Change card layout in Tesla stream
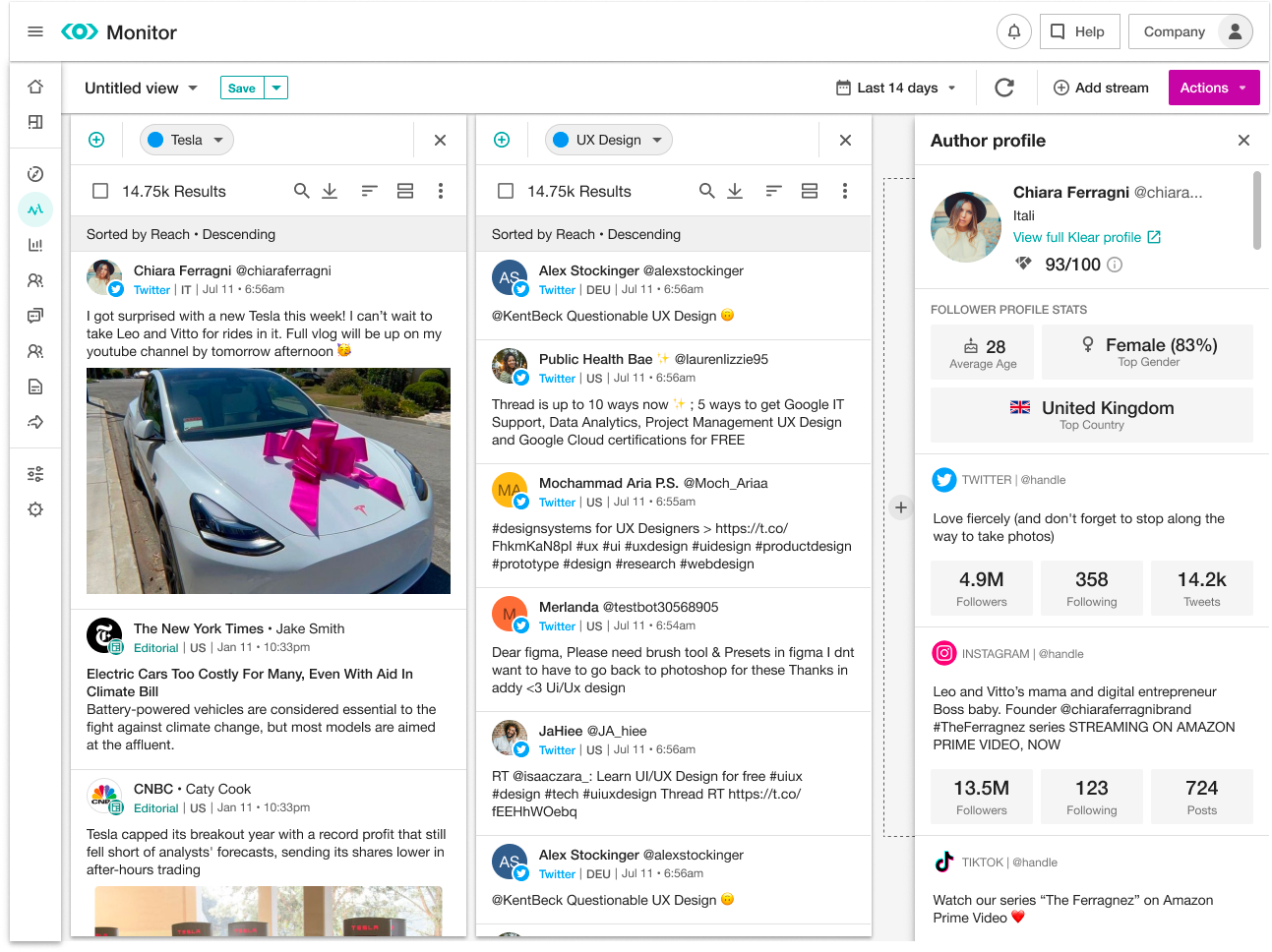The image size is (1272, 952). 404,191
